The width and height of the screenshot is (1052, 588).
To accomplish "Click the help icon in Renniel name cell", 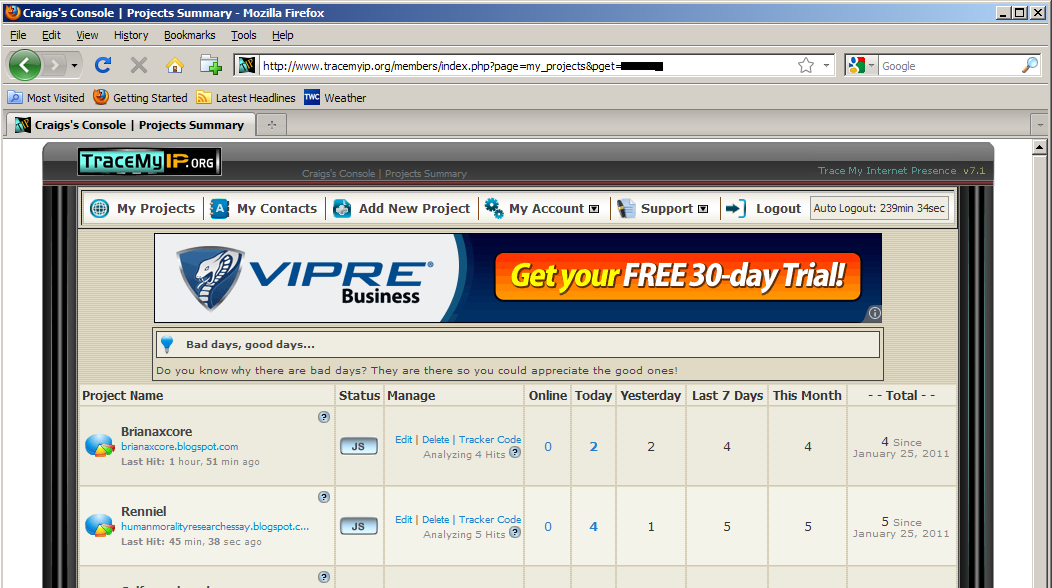I will click(324, 497).
